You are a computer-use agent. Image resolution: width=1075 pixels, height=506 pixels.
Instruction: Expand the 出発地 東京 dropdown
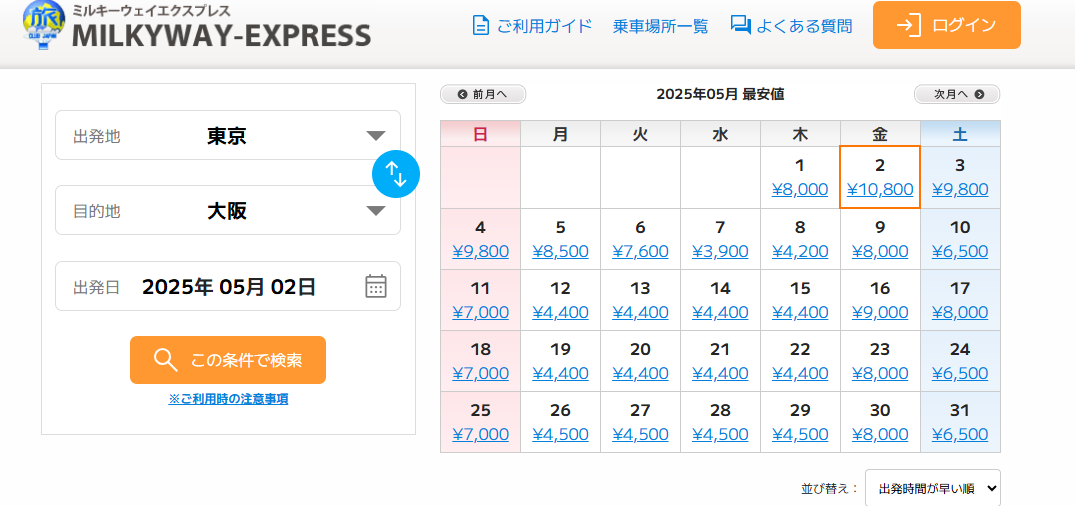pos(376,136)
